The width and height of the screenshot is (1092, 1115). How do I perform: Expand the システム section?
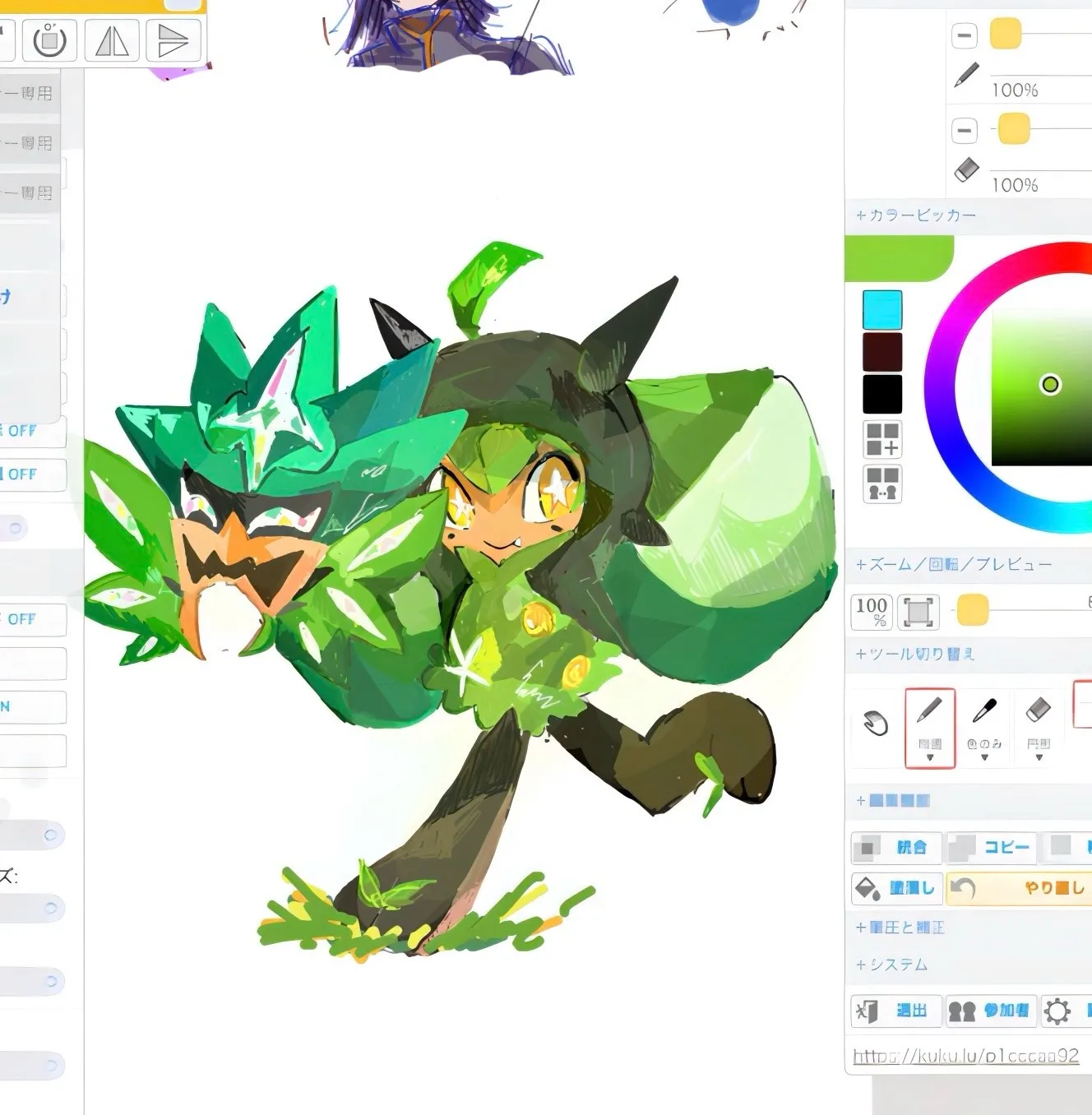(x=891, y=965)
